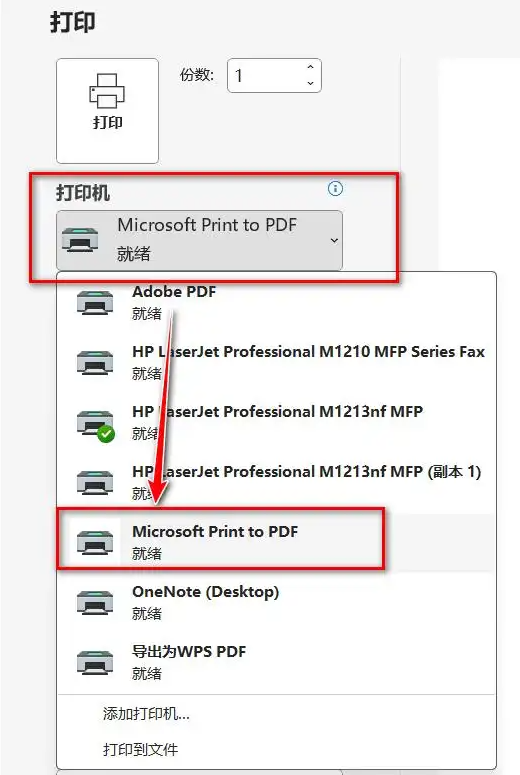Viewport: 520px width, 775px height.
Task: Decrease copies with the down stepper arrow
Action: (x=310, y=84)
